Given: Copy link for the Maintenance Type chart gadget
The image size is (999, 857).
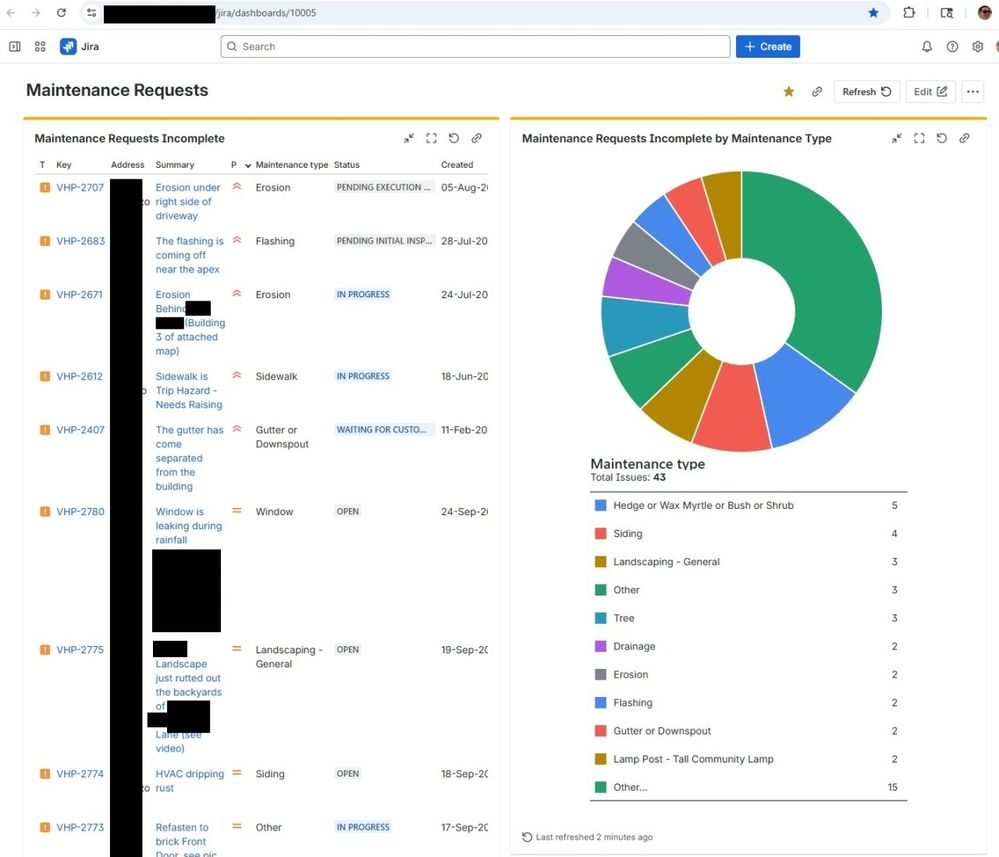Looking at the screenshot, I should [964, 139].
